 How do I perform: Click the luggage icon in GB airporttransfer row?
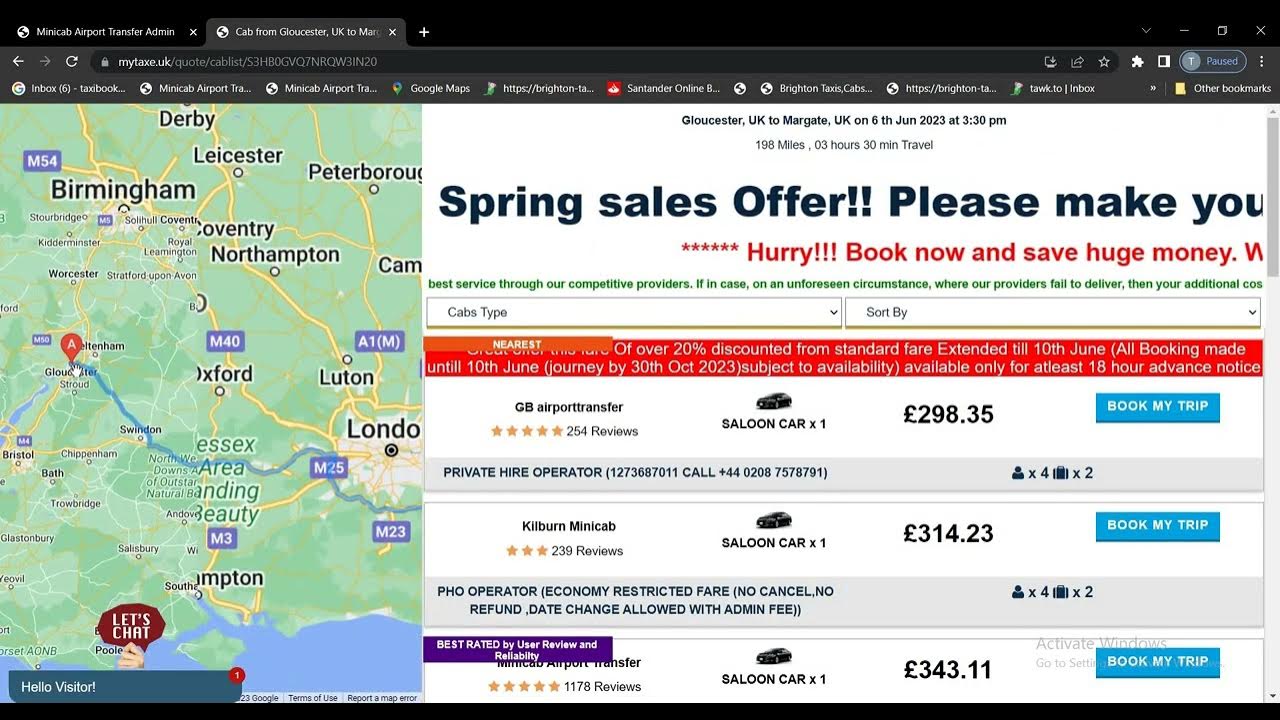click(x=1061, y=473)
